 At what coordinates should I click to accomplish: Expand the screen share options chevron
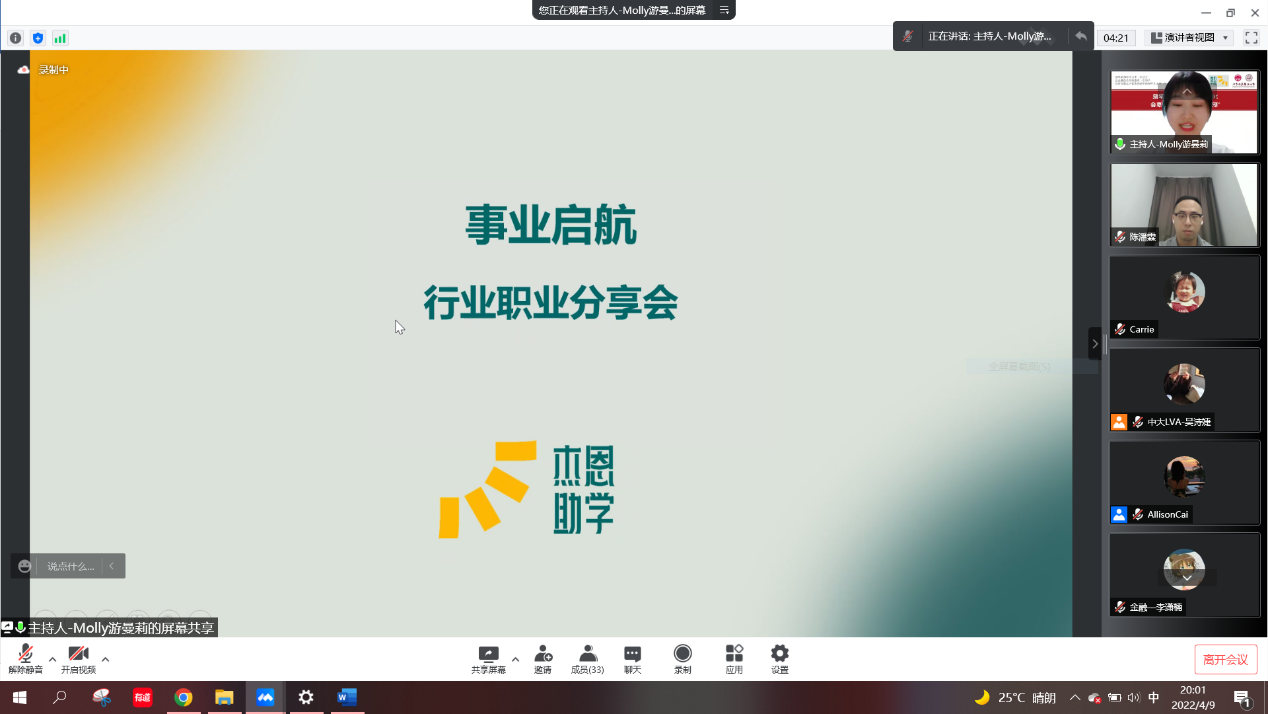(515, 661)
